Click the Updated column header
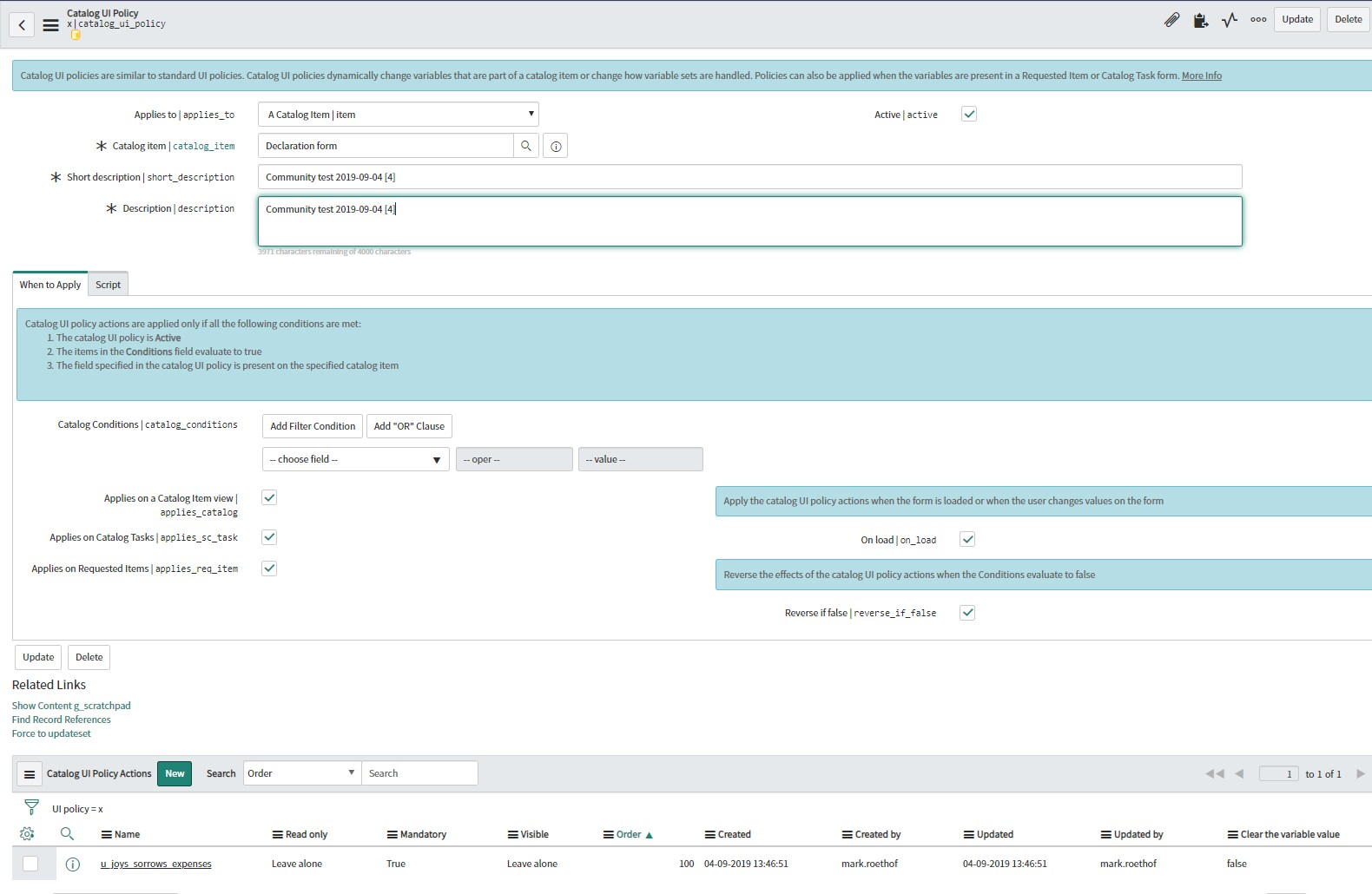The height and width of the screenshot is (894, 1372). pos(995,834)
